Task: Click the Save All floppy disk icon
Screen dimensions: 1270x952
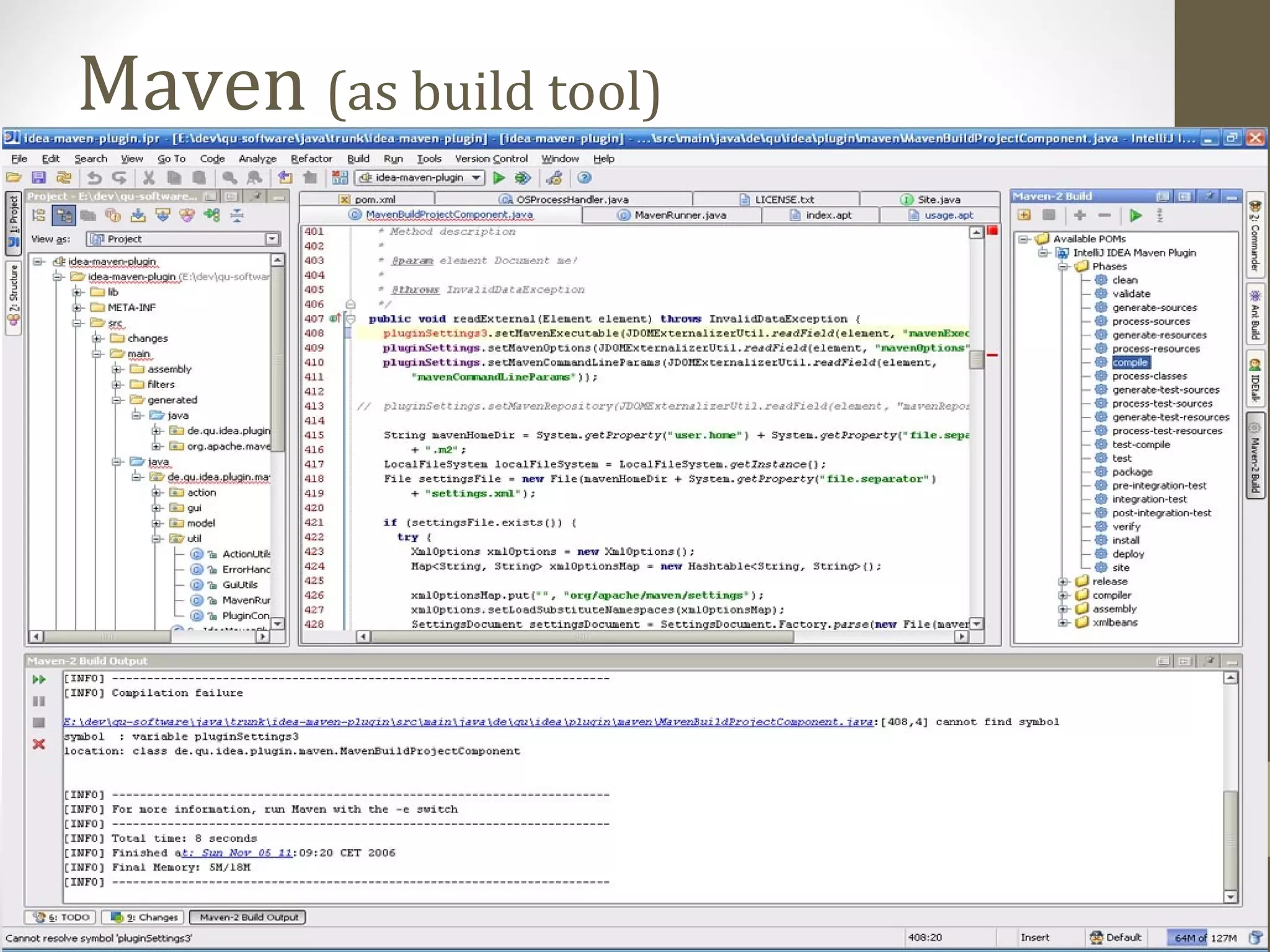Action: [39, 178]
